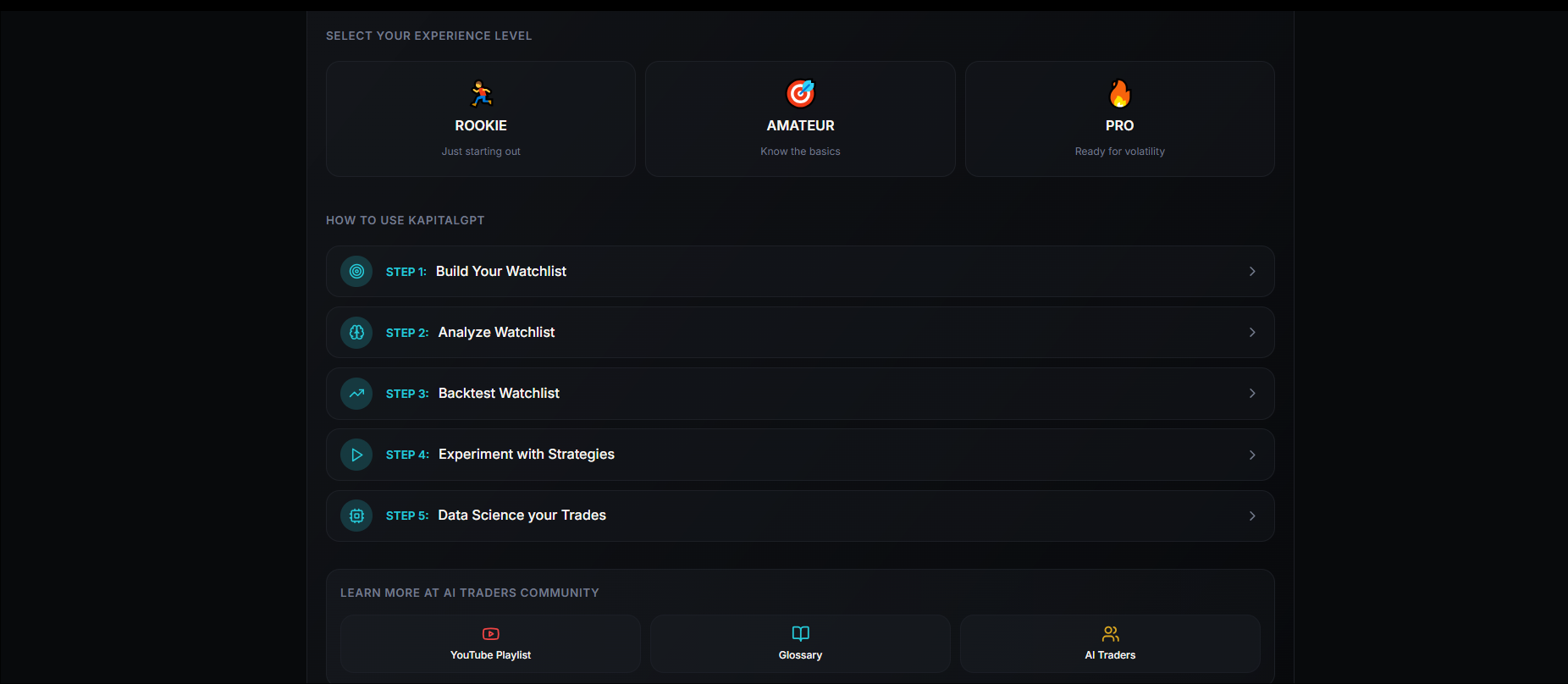
Task: Click the CPU chip icon beside Step 5
Action: click(356, 516)
